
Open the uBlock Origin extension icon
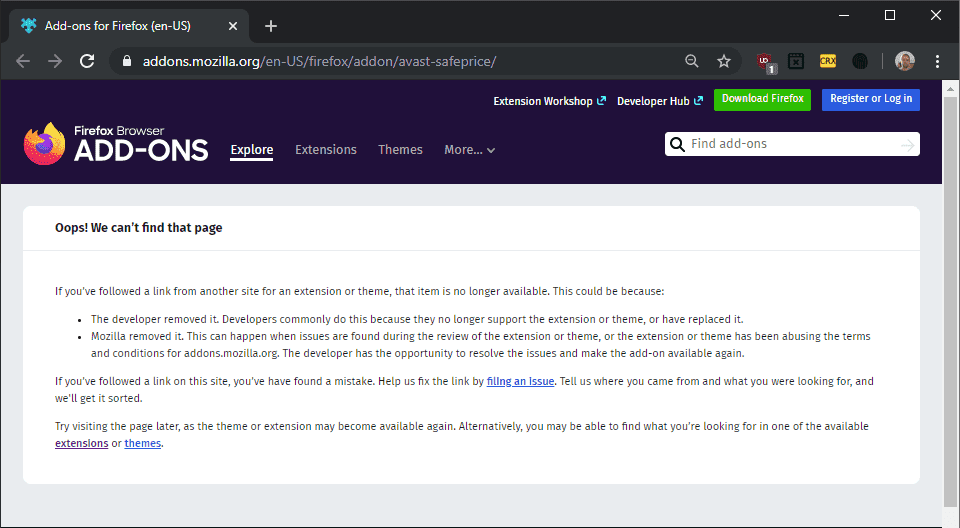coord(765,62)
